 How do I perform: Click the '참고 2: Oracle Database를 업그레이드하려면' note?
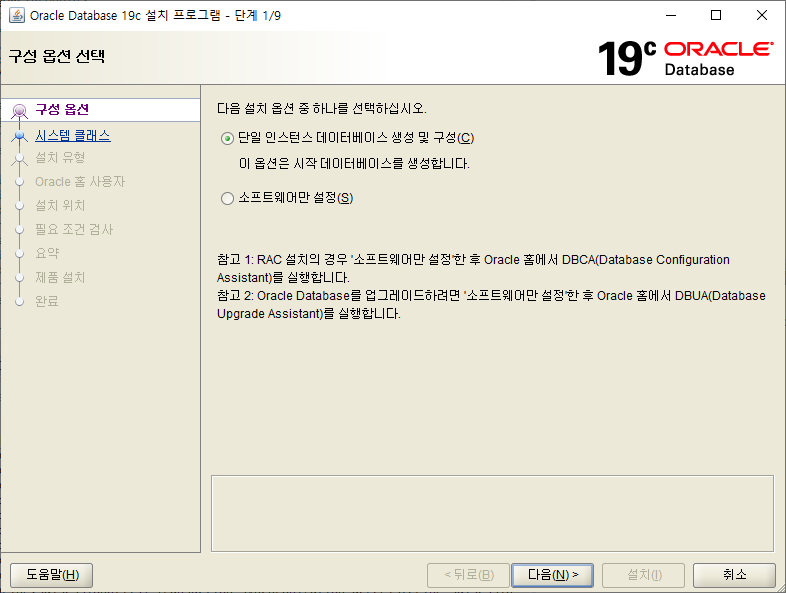[x=491, y=305]
